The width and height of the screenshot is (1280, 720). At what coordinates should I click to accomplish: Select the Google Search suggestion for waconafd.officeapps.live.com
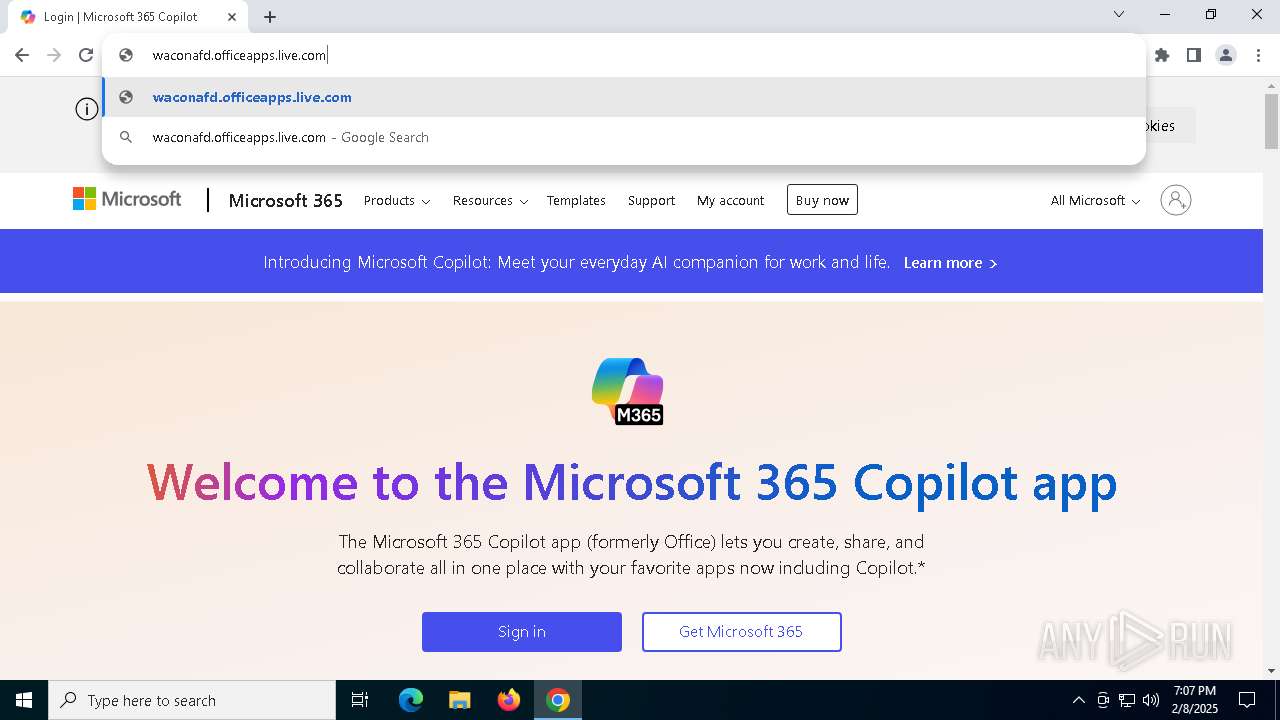624,137
